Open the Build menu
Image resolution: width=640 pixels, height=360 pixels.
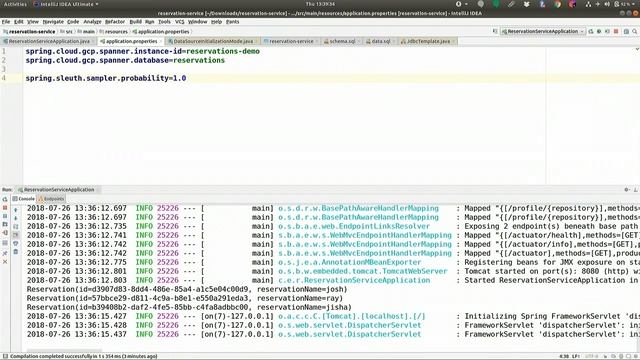(135, 22)
